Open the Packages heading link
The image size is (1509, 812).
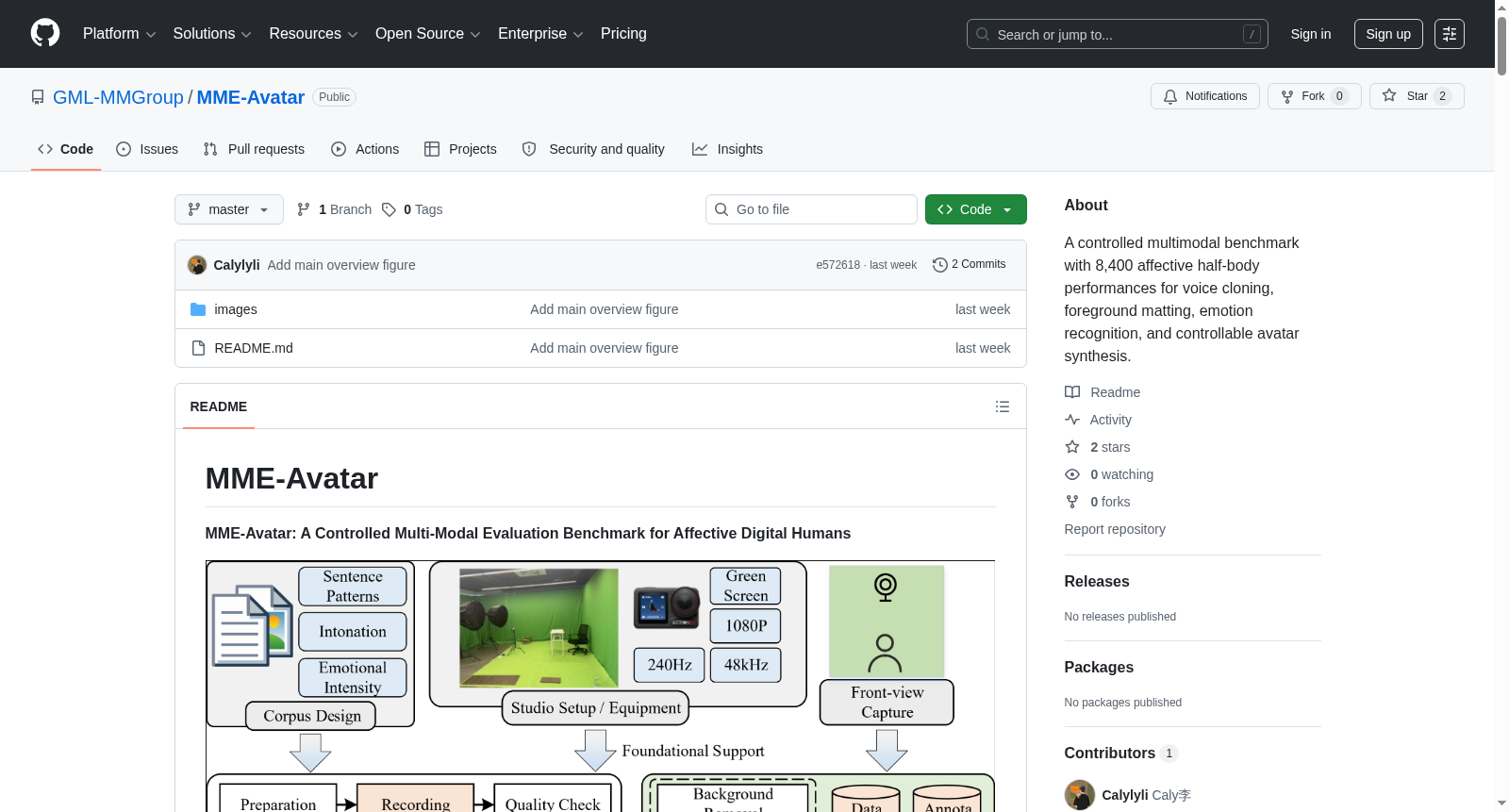1100,668
